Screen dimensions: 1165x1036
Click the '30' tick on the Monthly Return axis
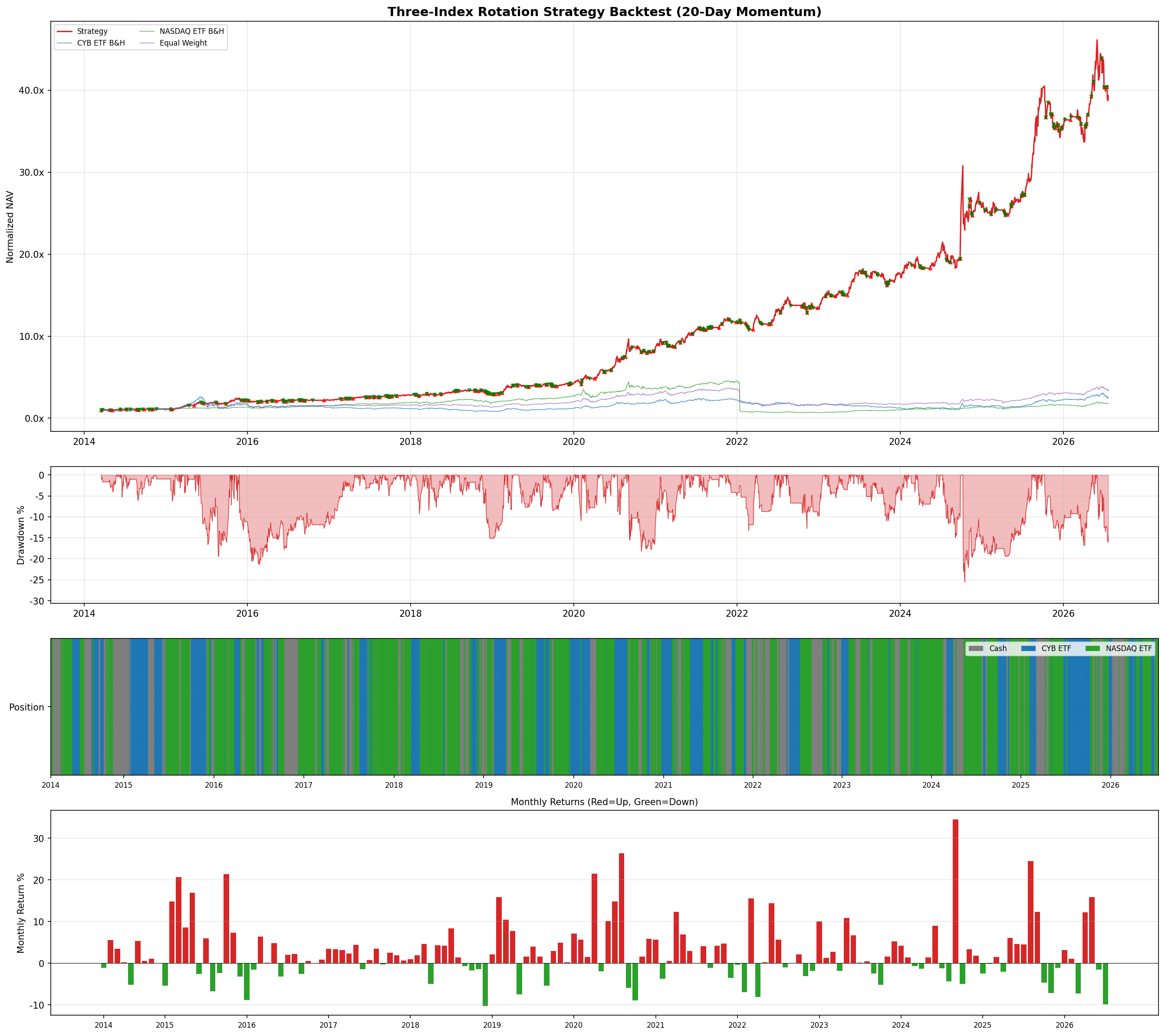click(38, 838)
